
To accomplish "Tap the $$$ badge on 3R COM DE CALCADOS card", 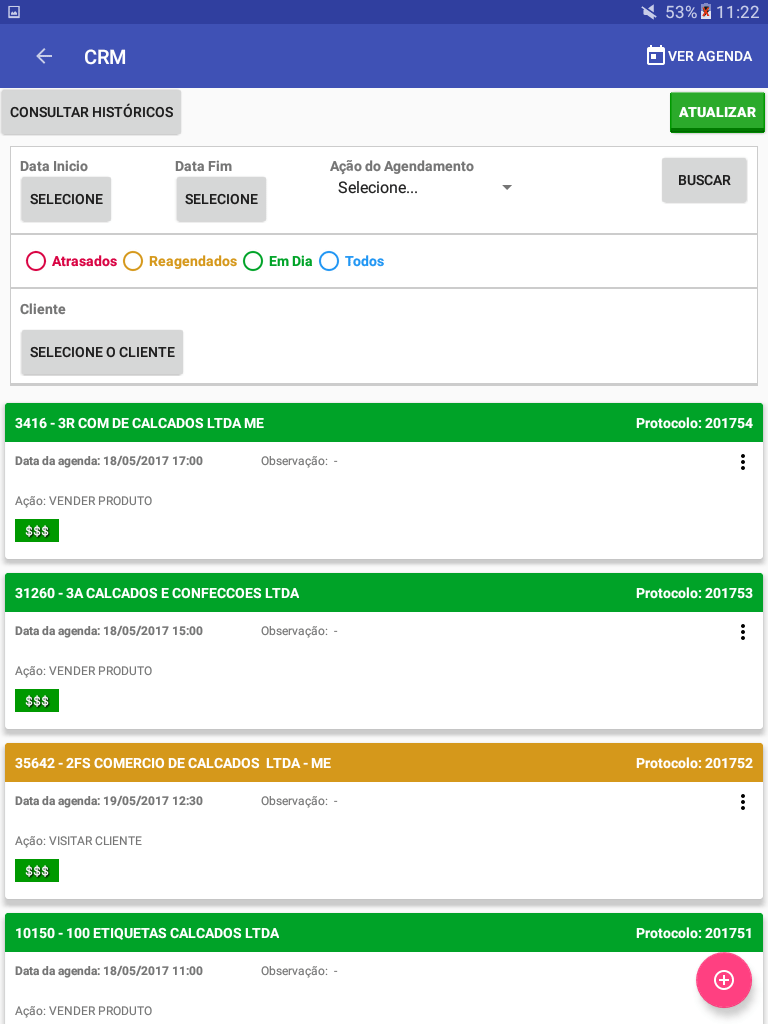I will [37, 530].
